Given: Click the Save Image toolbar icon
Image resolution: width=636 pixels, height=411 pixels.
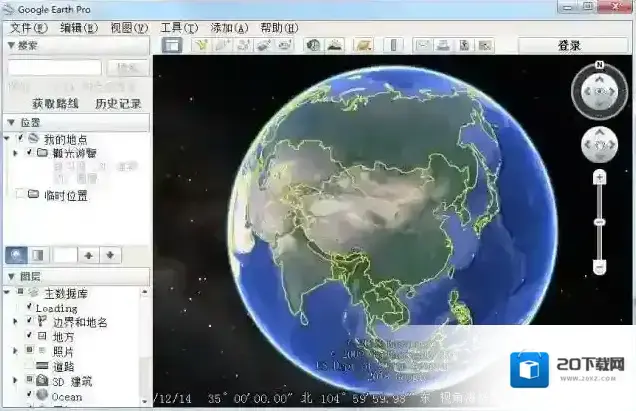Looking at the screenshot, I should 464,45.
